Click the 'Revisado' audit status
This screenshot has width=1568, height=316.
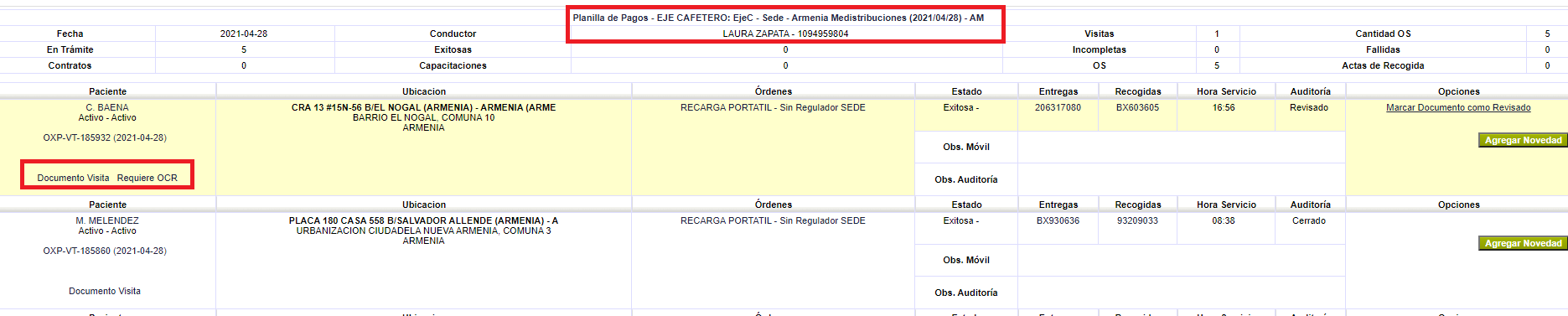1309,107
